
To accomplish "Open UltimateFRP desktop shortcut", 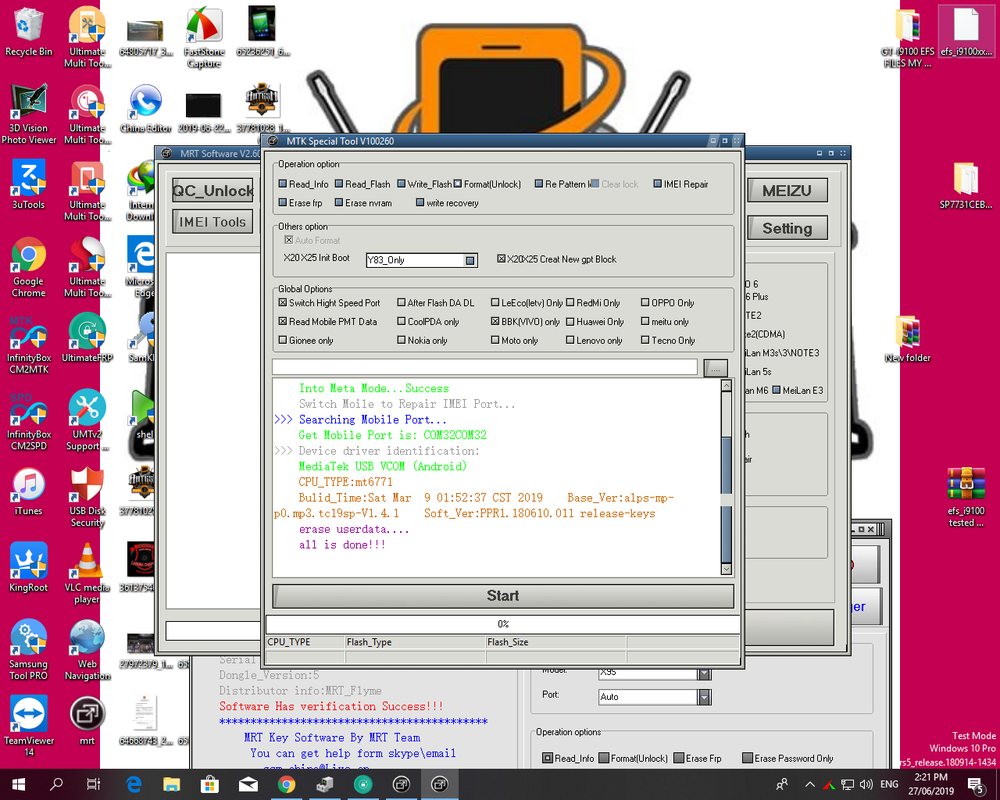I will (x=87, y=338).
